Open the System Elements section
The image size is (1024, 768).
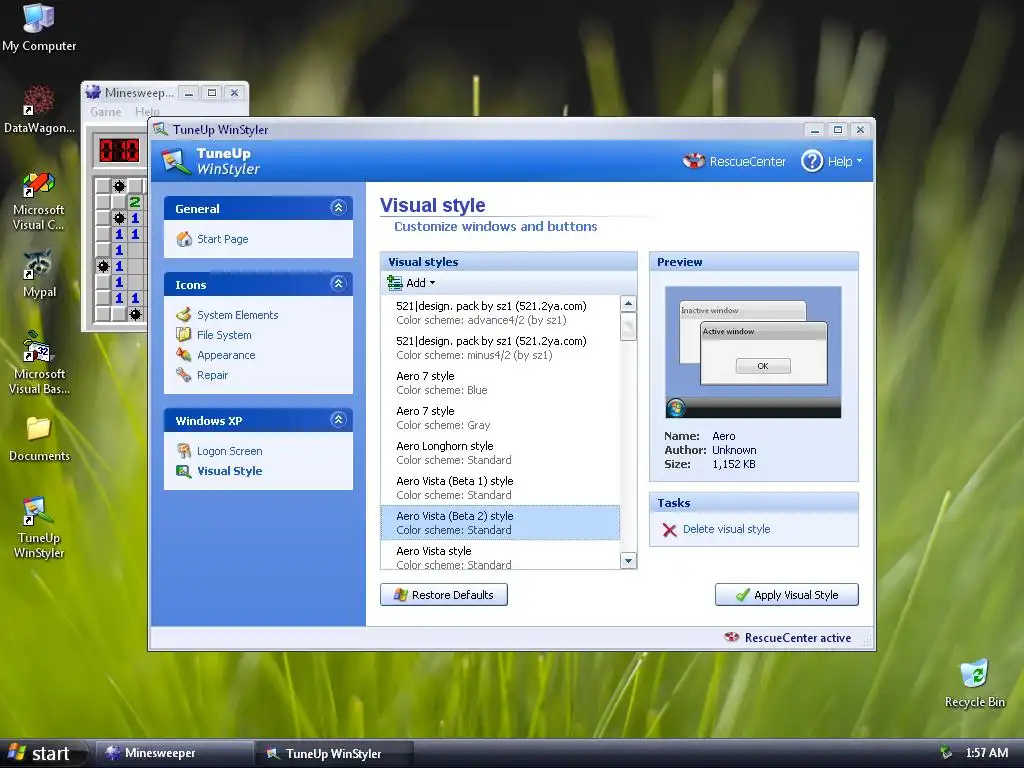238,315
